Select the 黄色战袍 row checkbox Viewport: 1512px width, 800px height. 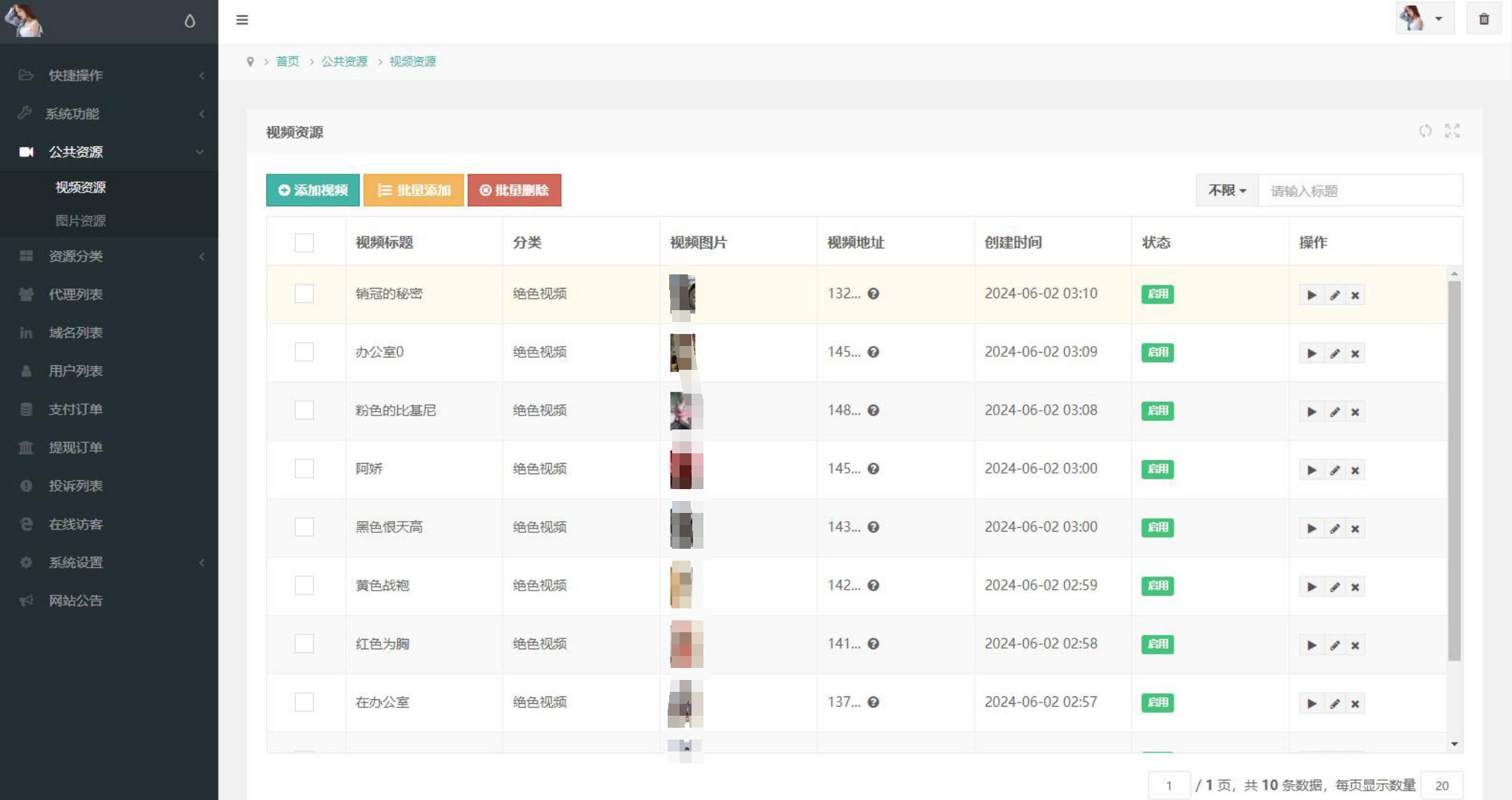click(x=304, y=586)
